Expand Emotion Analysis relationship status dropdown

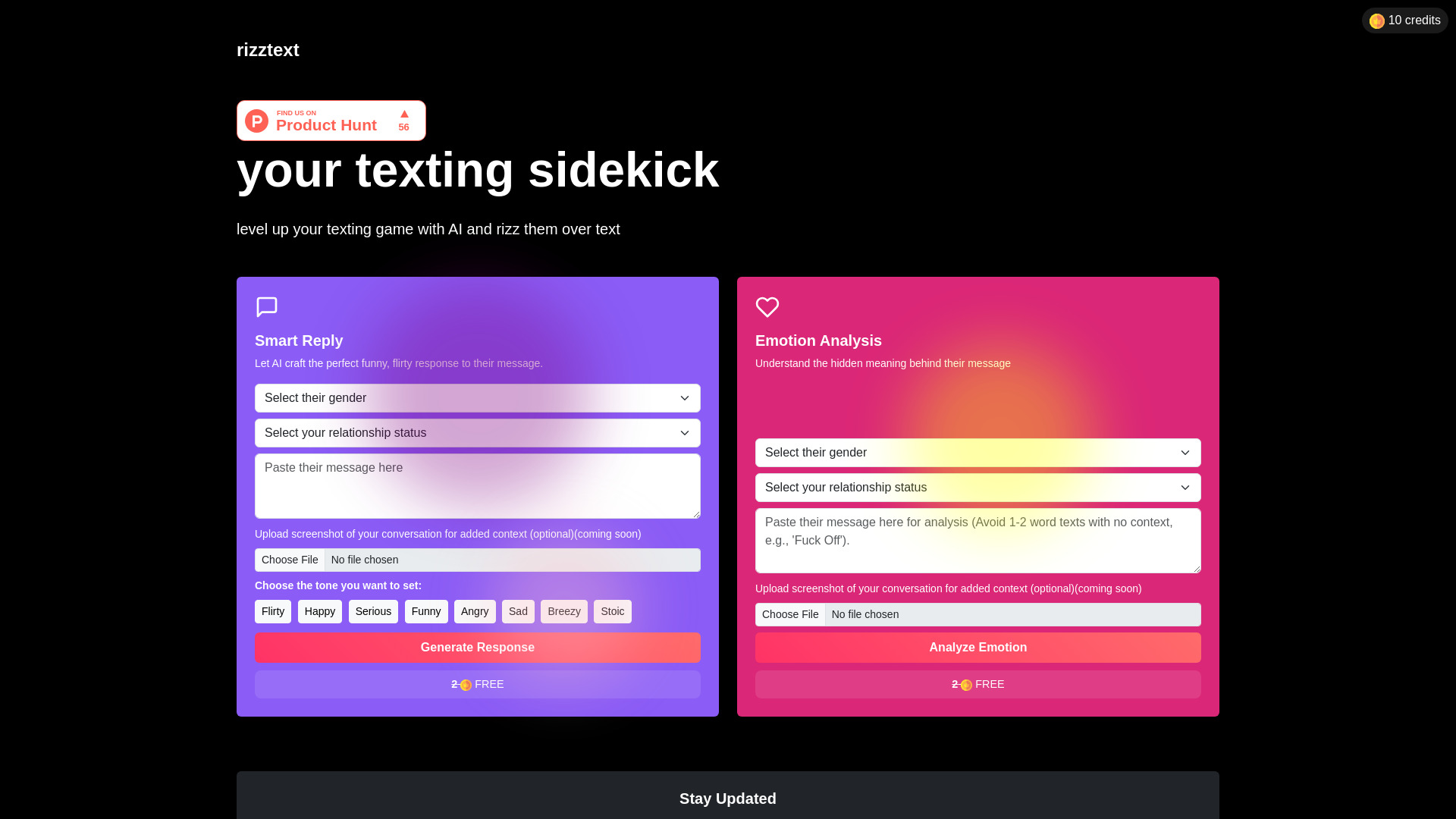978,487
